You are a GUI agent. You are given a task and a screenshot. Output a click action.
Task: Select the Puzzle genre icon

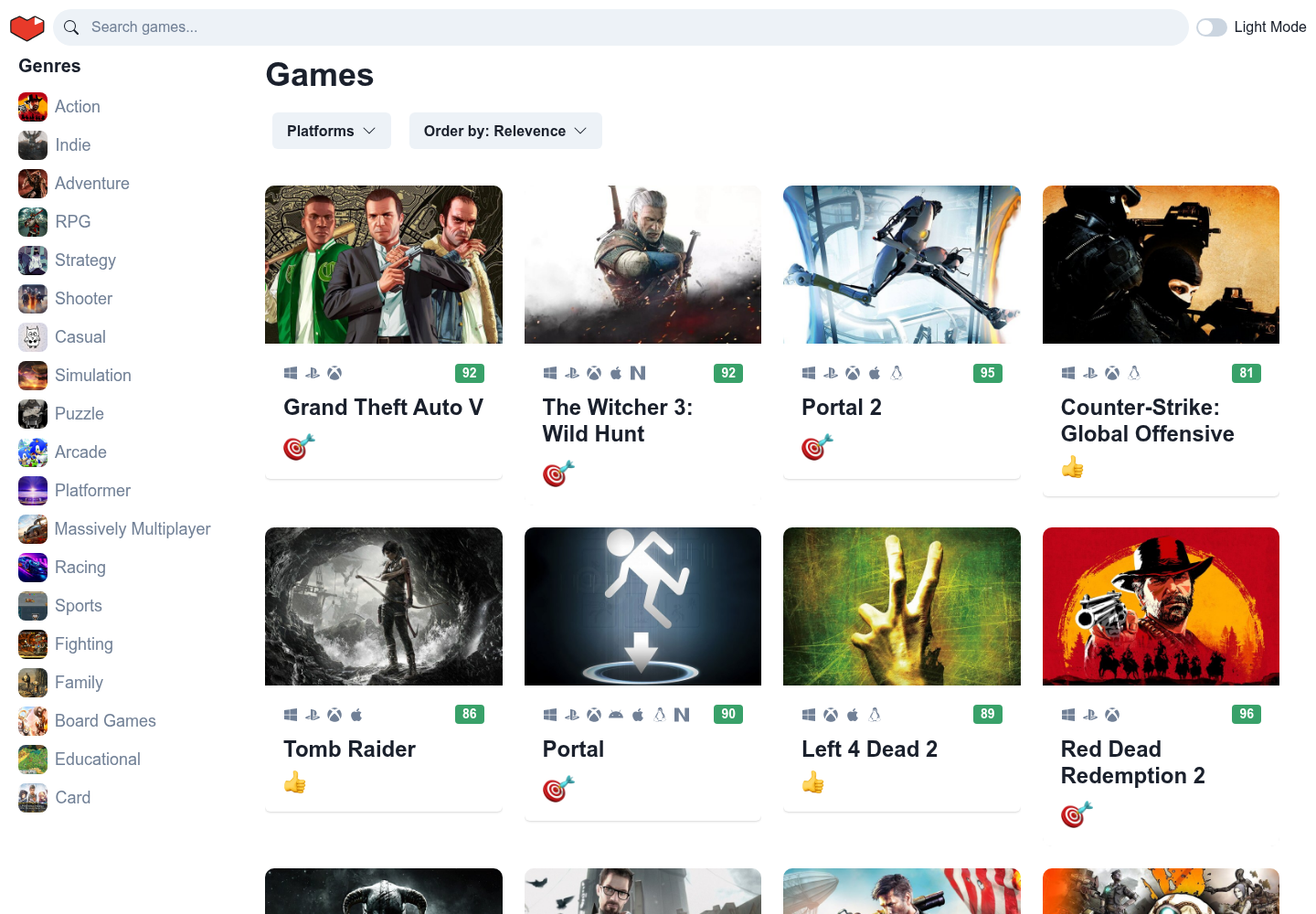coord(33,414)
